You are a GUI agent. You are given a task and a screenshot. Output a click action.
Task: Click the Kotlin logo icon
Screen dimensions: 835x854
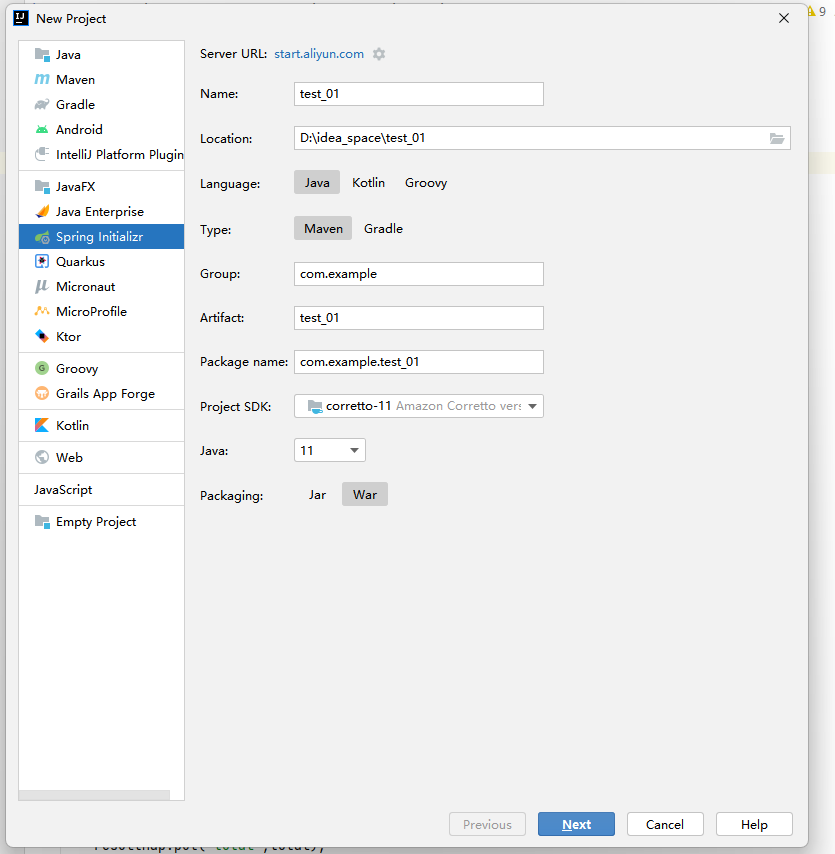42,425
